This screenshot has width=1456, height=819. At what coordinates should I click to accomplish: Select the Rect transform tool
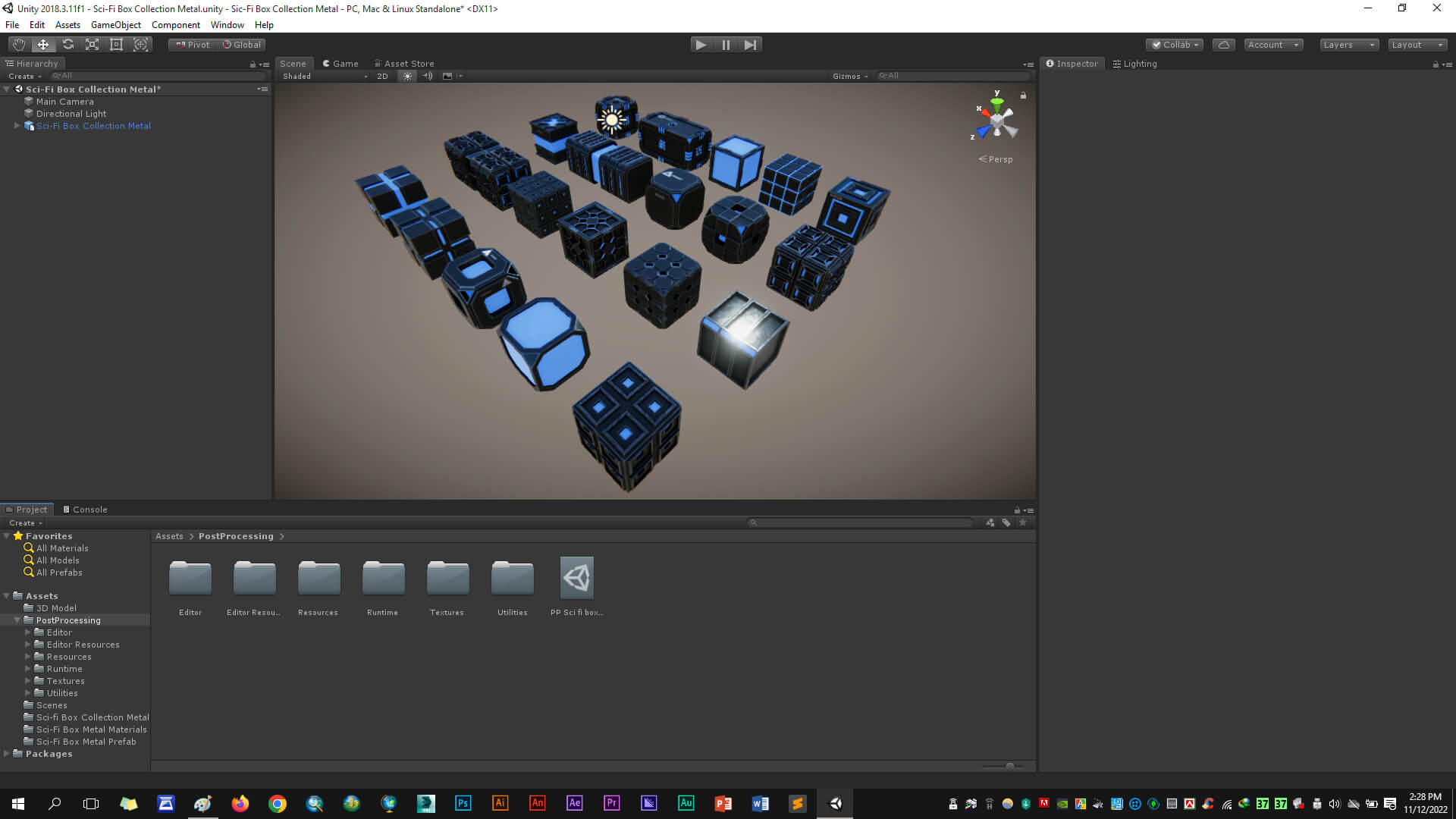point(116,45)
